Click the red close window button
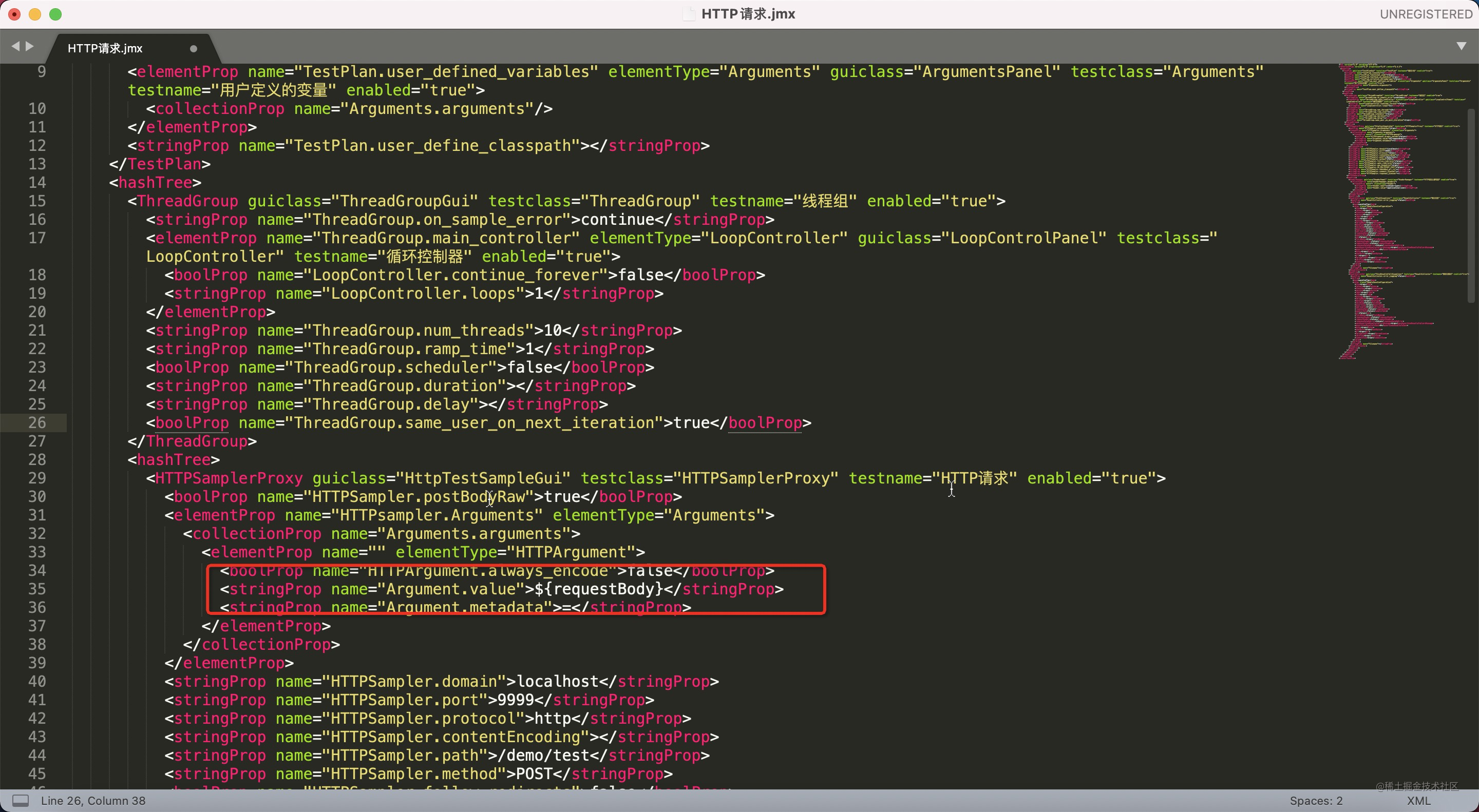Screen dimensions: 1479x812 tap(14, 14)
